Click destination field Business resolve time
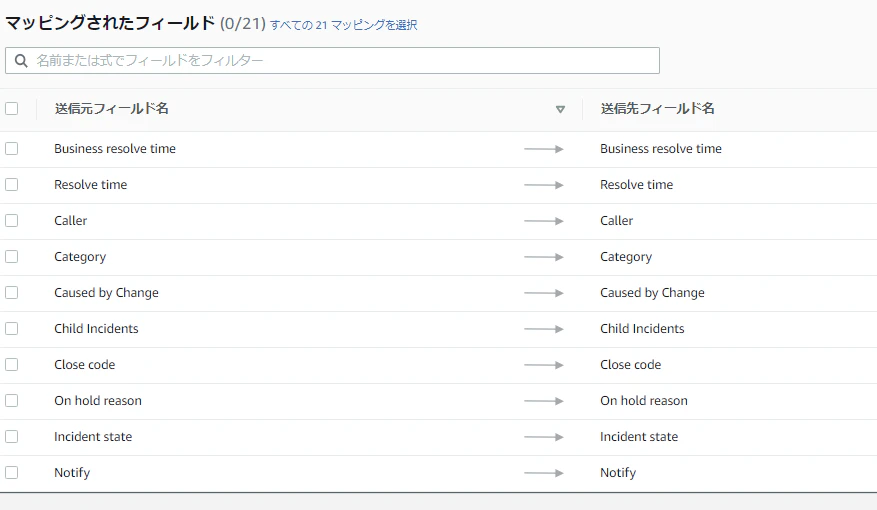Viewport: 877px width, 510px height. click(x=661, y=149)
